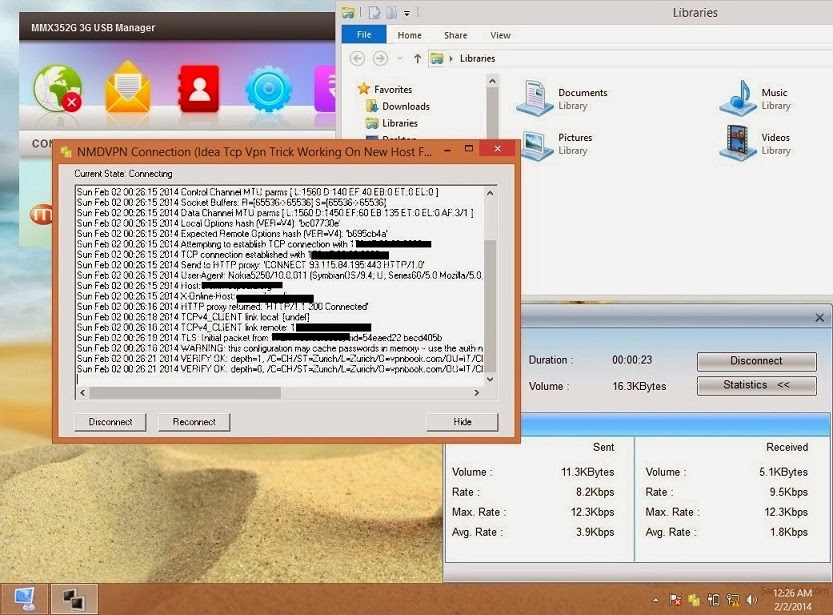Click the Sent volume 11.3KBytes value
Image resolution: width=833 pixels, height=615 pixels.
click(588, 472)
